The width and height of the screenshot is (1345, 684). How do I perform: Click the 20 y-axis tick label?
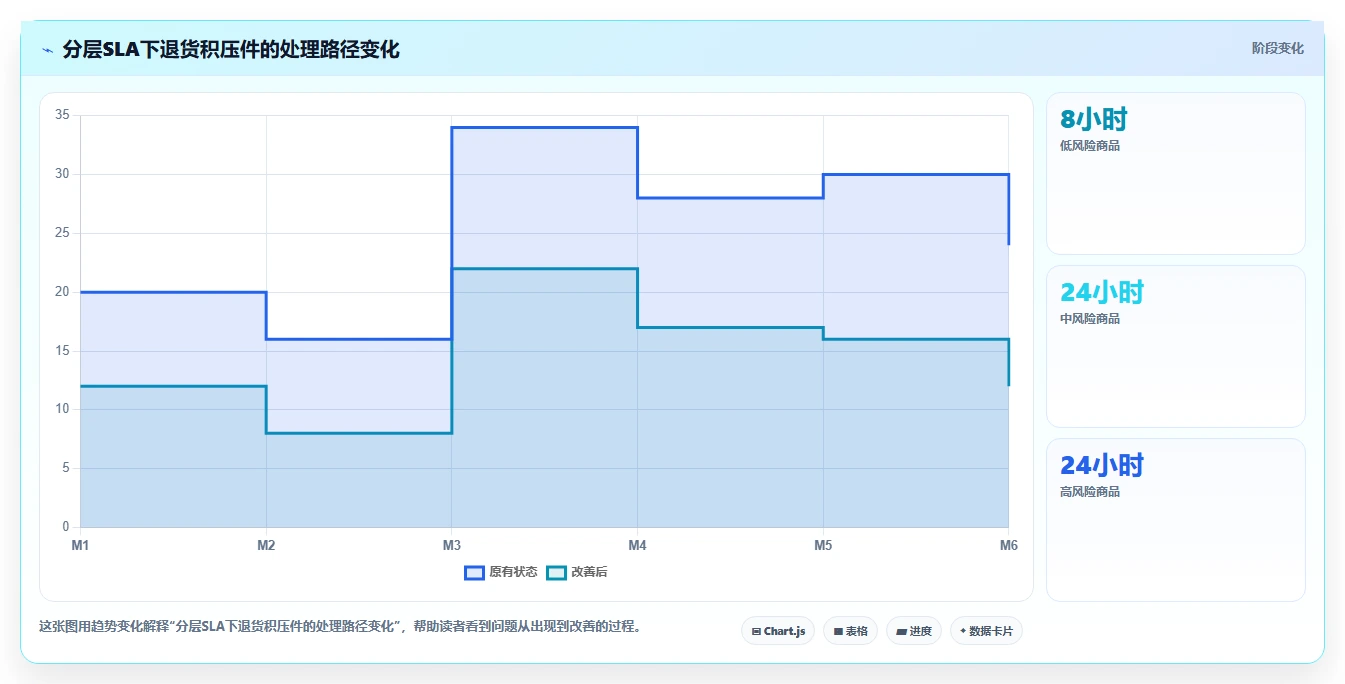pyautogui.click(x=62, y=292)
